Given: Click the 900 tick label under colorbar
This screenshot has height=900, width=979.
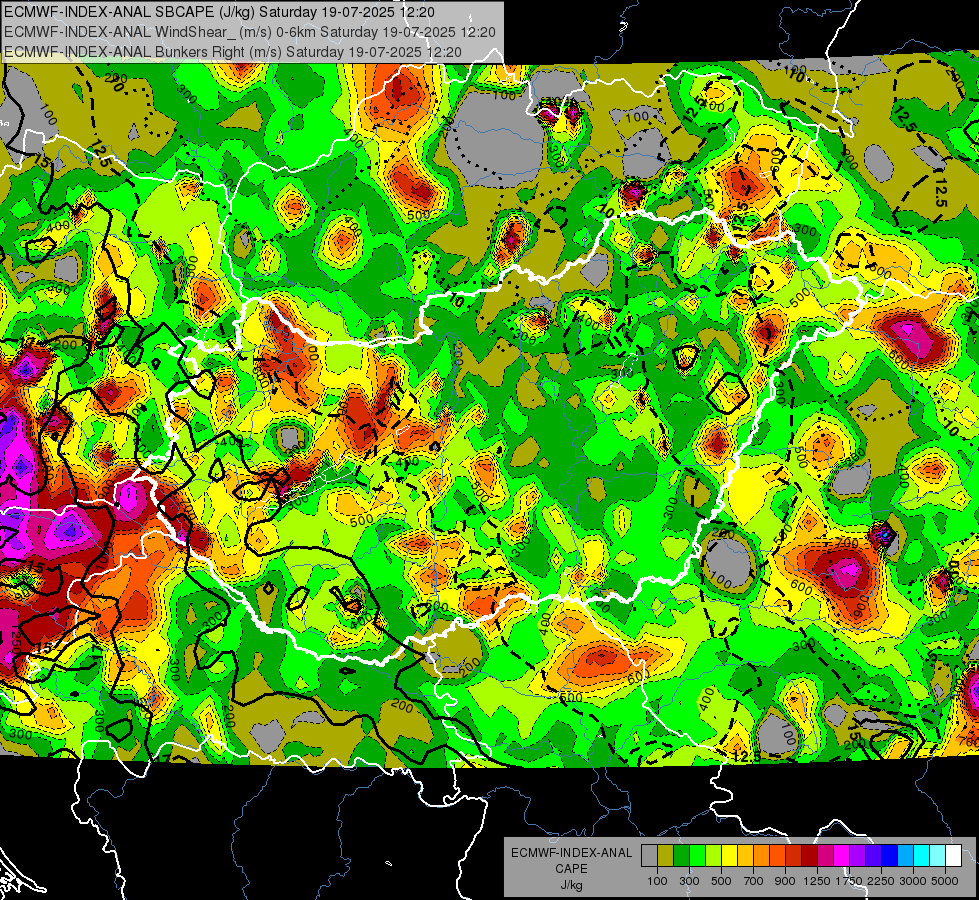Looking at the screenshot, I should 785,882.
